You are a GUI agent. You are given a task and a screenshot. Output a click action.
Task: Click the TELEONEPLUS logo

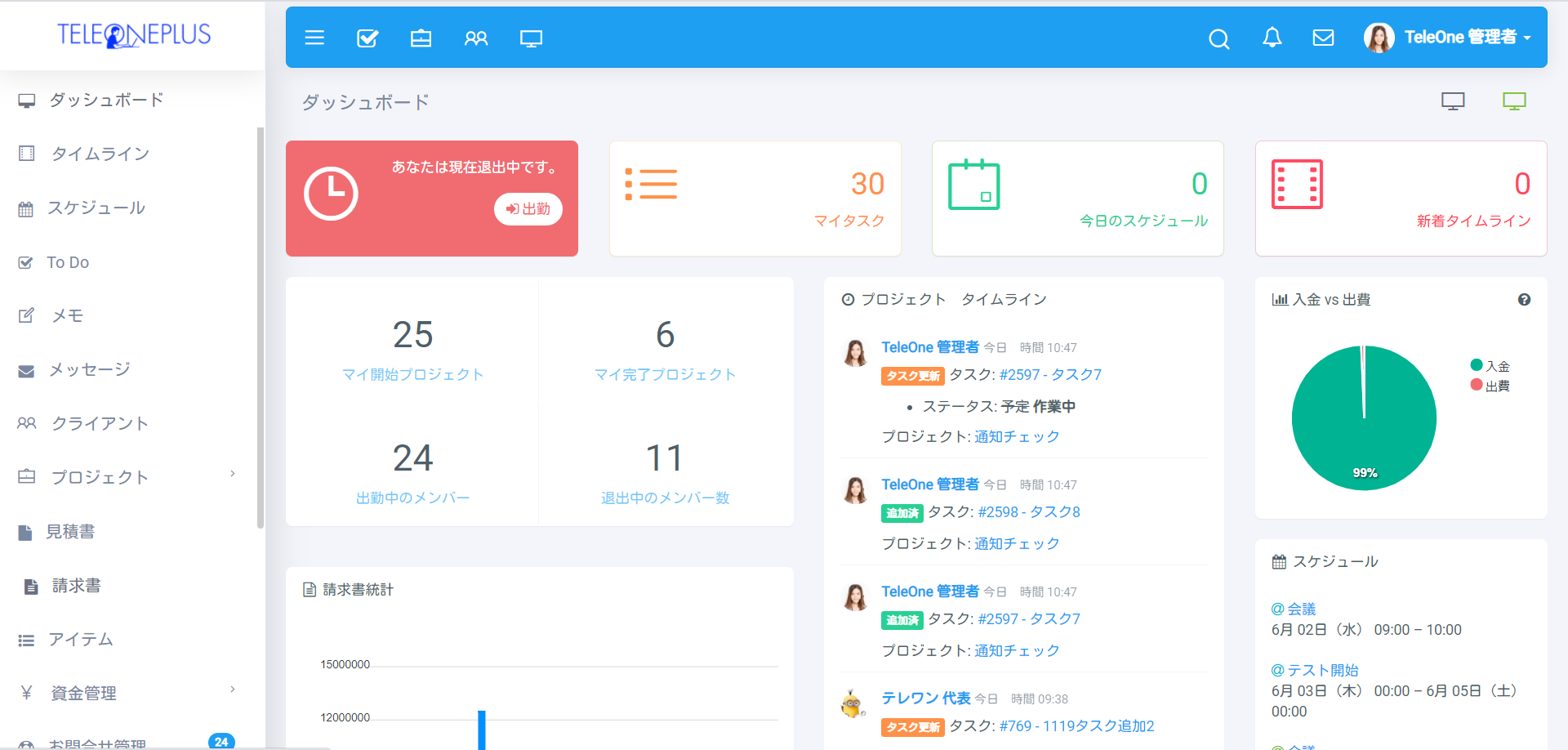134,34
